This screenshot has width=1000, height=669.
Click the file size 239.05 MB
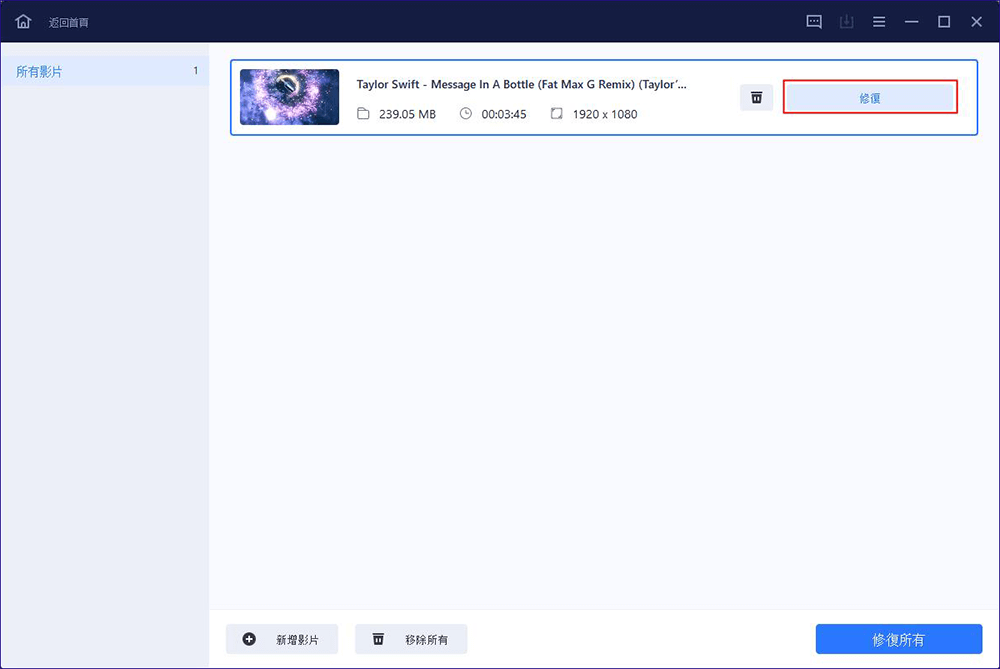pos(408,114)
